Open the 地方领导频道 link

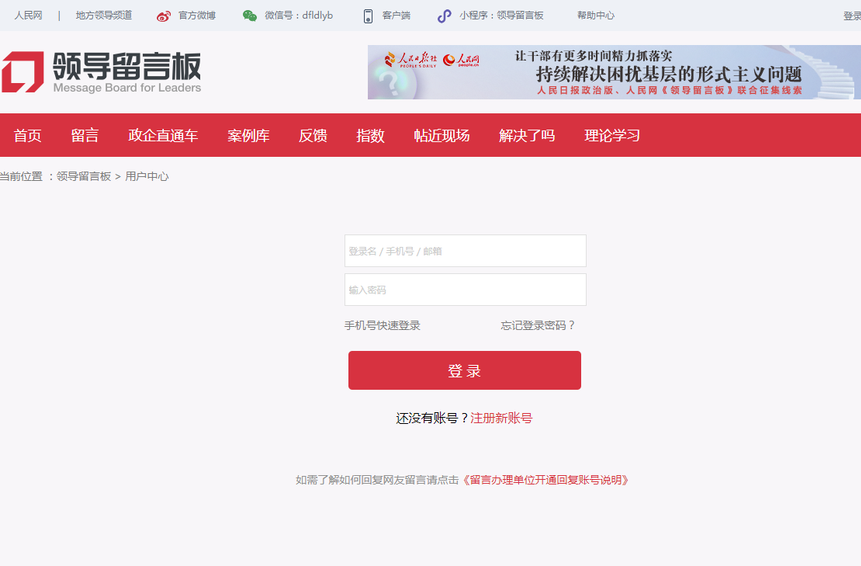104,15
